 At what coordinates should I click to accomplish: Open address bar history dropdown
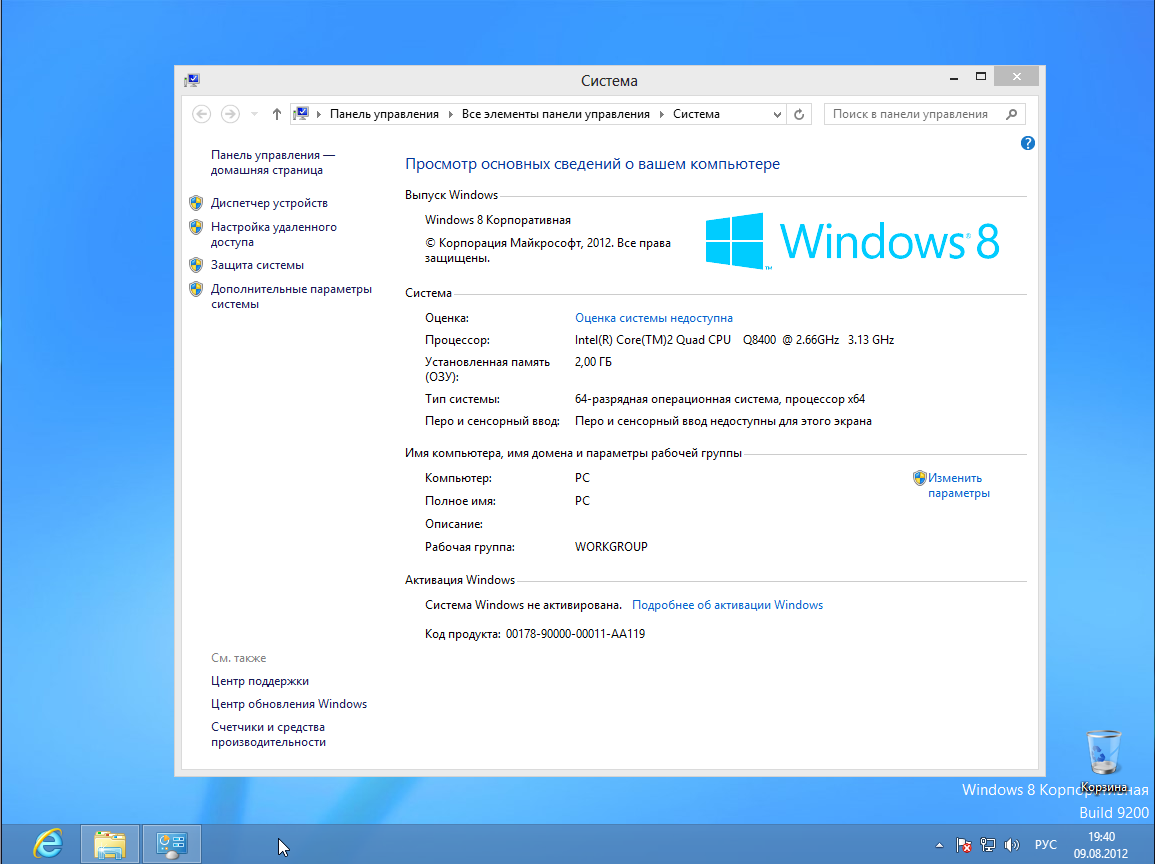click(x=777, y=114)
